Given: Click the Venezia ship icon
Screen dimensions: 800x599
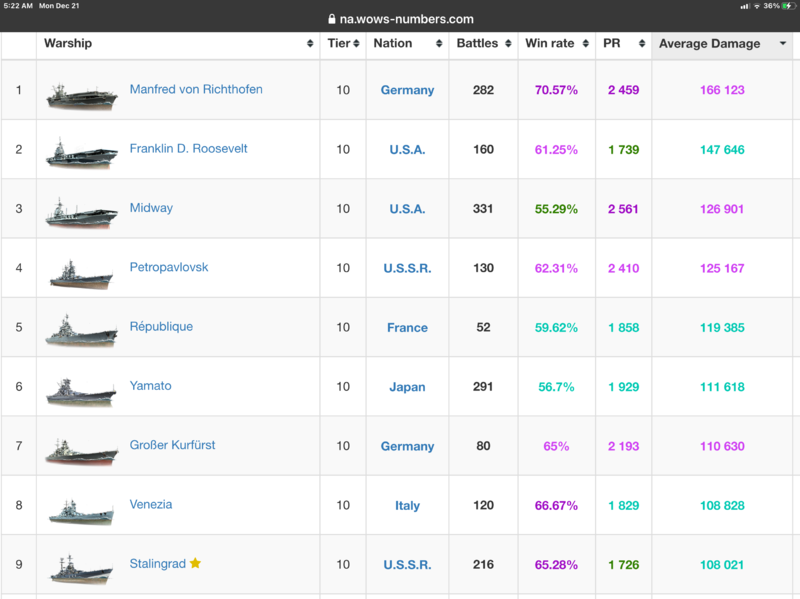Looking at the screenshot, I should tap(81, 509).
